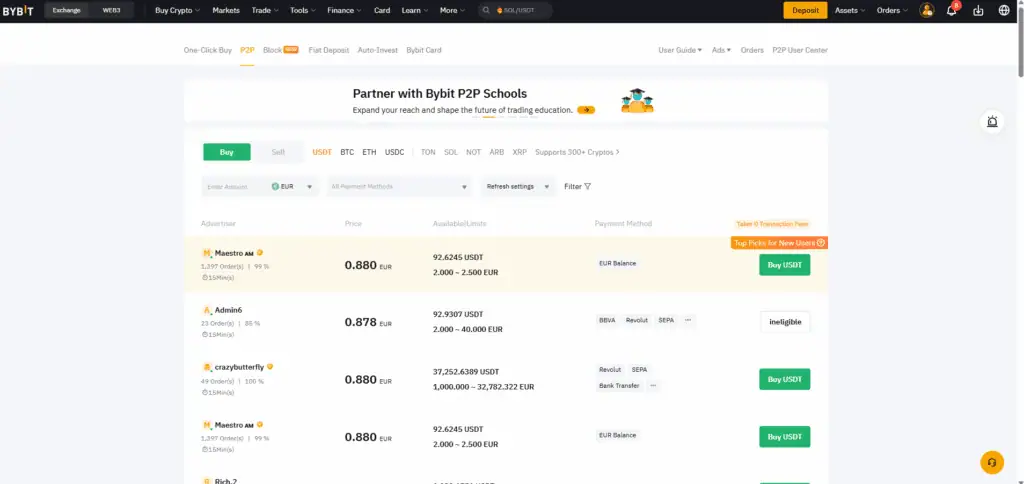Switch to the One-Click Buy tab
1024x484 pixels.
[x=208, y=50]
